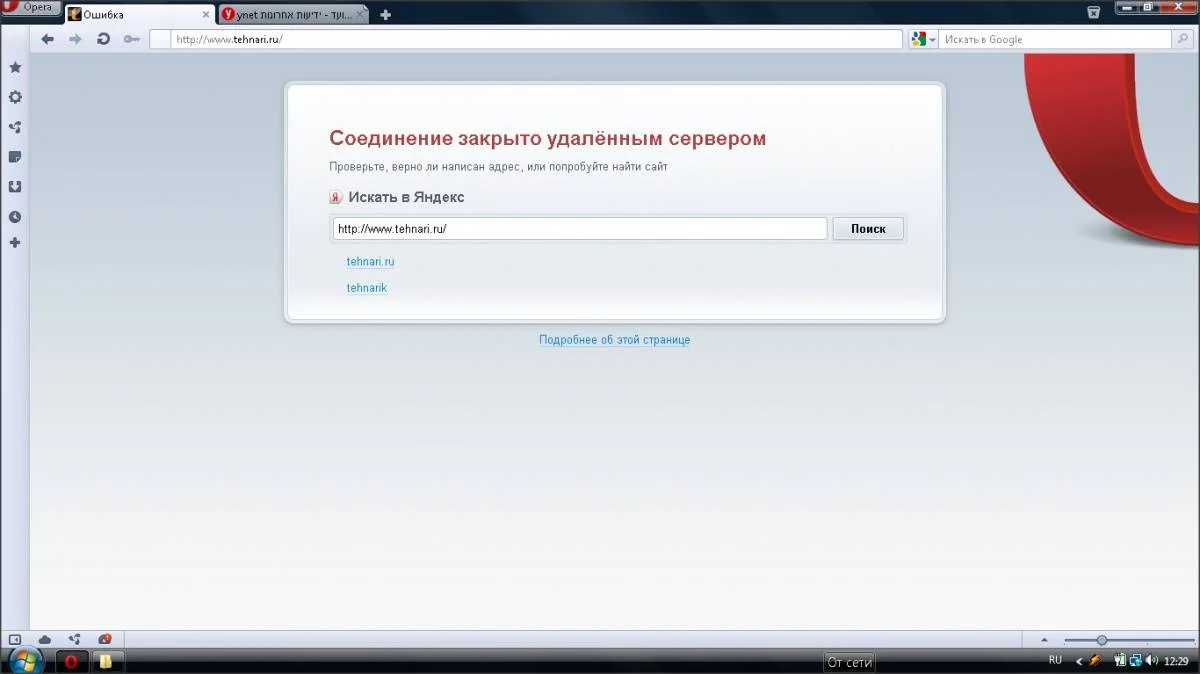Open the Google search engine dropdown
This screenshot has width=1200, height=674.
(923, 39)
